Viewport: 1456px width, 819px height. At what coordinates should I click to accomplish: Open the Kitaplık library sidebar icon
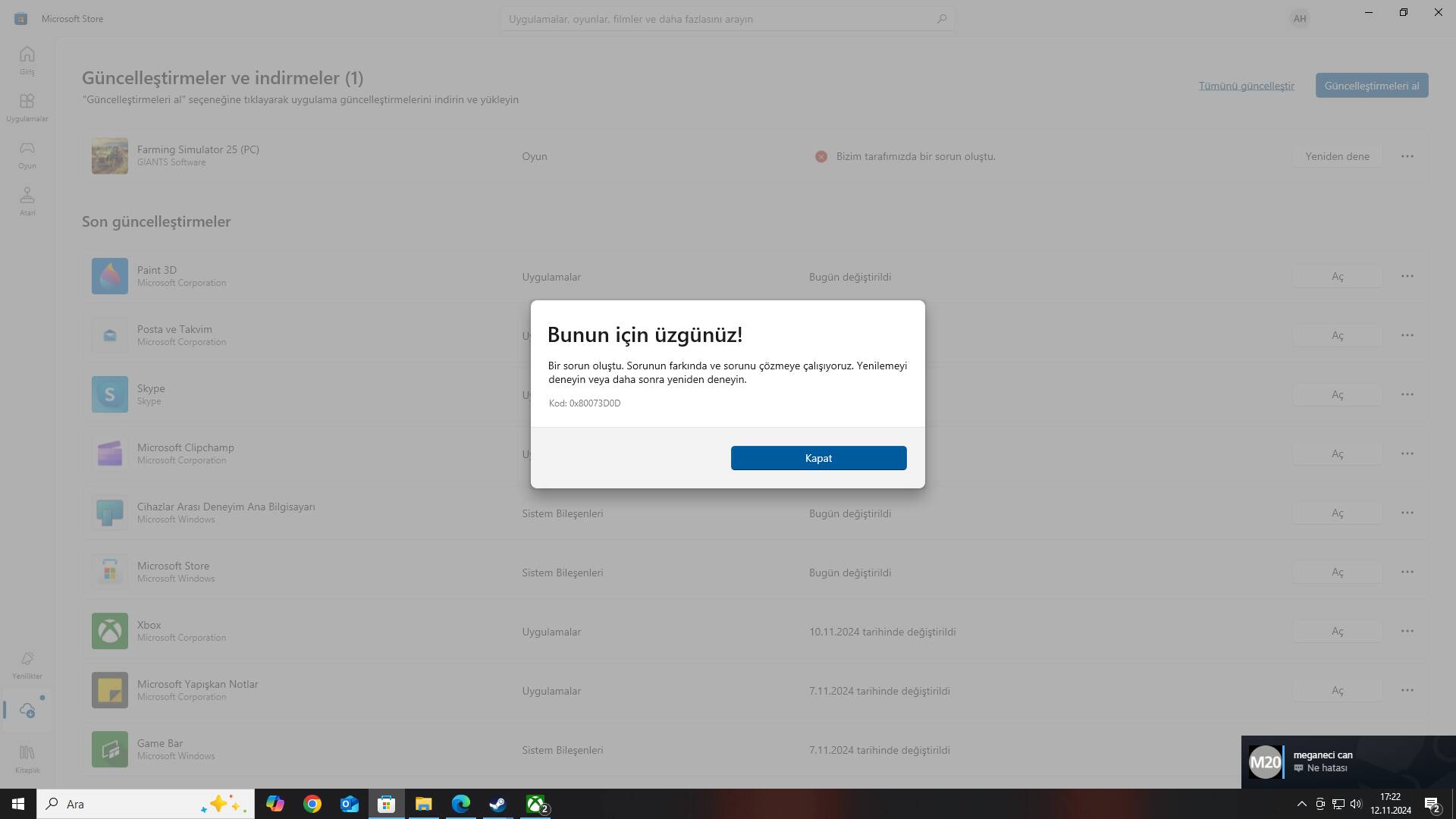coord(27,758)
